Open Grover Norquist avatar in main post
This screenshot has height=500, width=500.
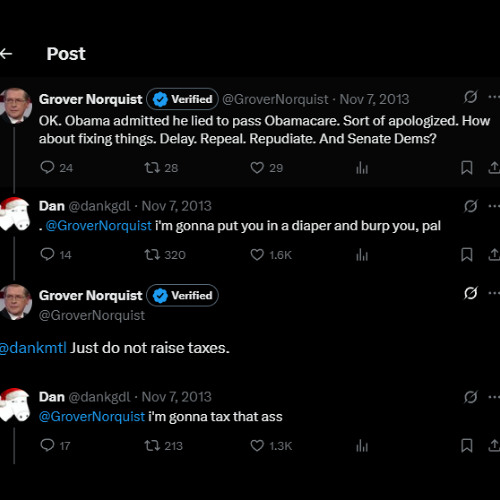pyautogui.click(x=15, y=302)
